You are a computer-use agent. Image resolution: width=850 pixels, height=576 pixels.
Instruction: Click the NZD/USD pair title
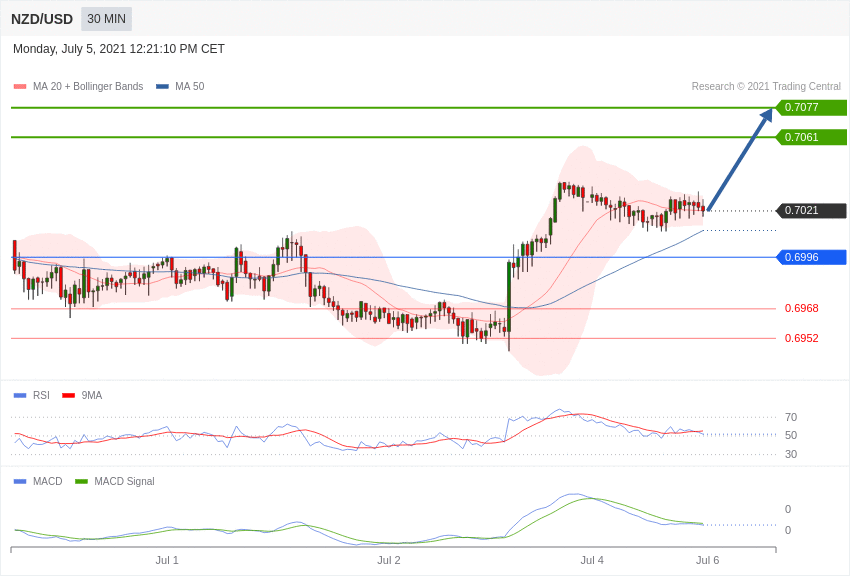(x=42, y=19)
